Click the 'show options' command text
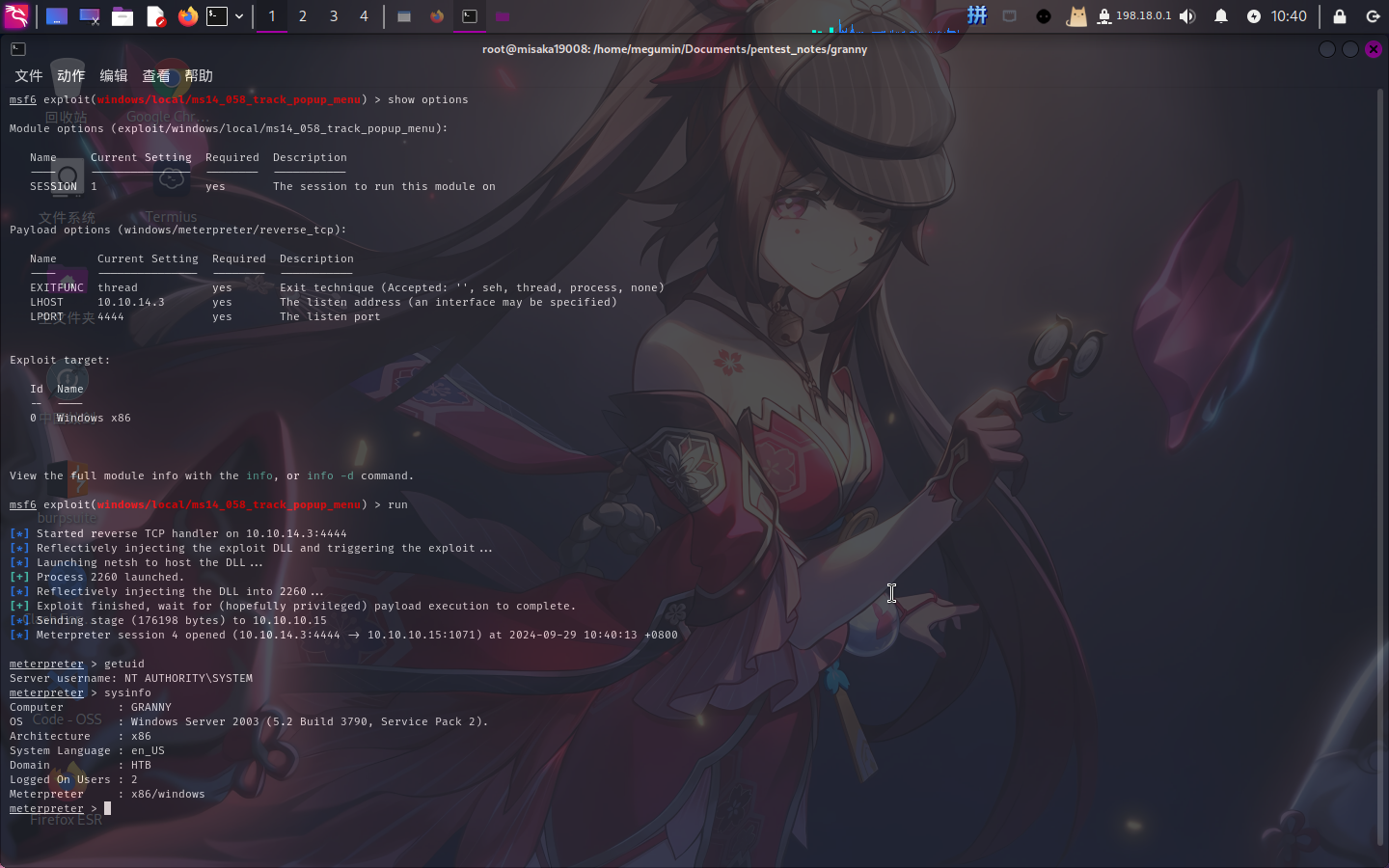This screenshot has width=1389, height=868. [x=427, y=99]
